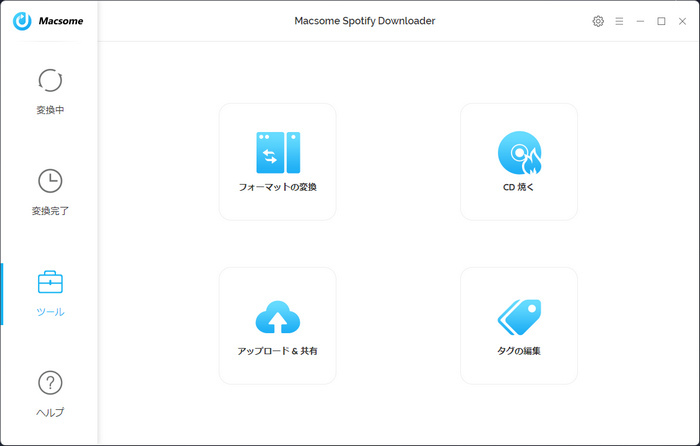Click the ツール sidebar label
The height and width of the screenshot is (446, 700).
pyautogui.click(x=50, y=312)
